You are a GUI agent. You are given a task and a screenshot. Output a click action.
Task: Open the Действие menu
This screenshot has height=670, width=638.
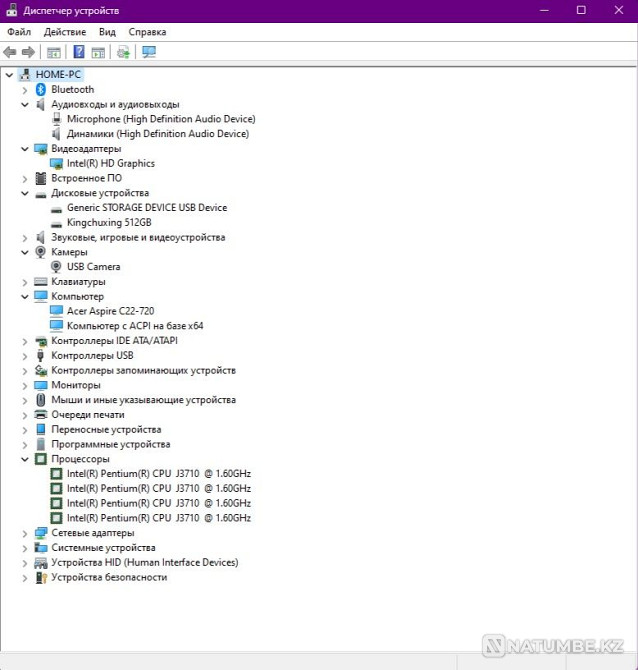pyautogui.click(x=65, y=32)
